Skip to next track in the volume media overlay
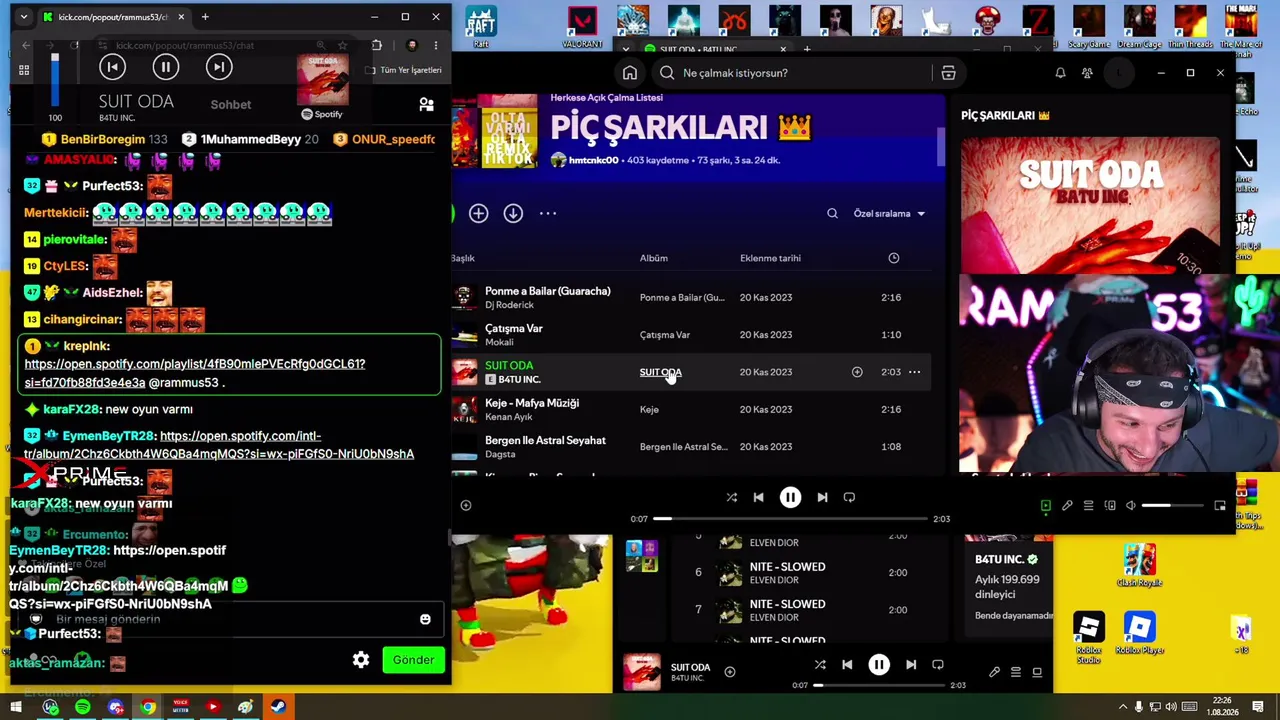The image size is (1280, 720). tap(219, 67)
